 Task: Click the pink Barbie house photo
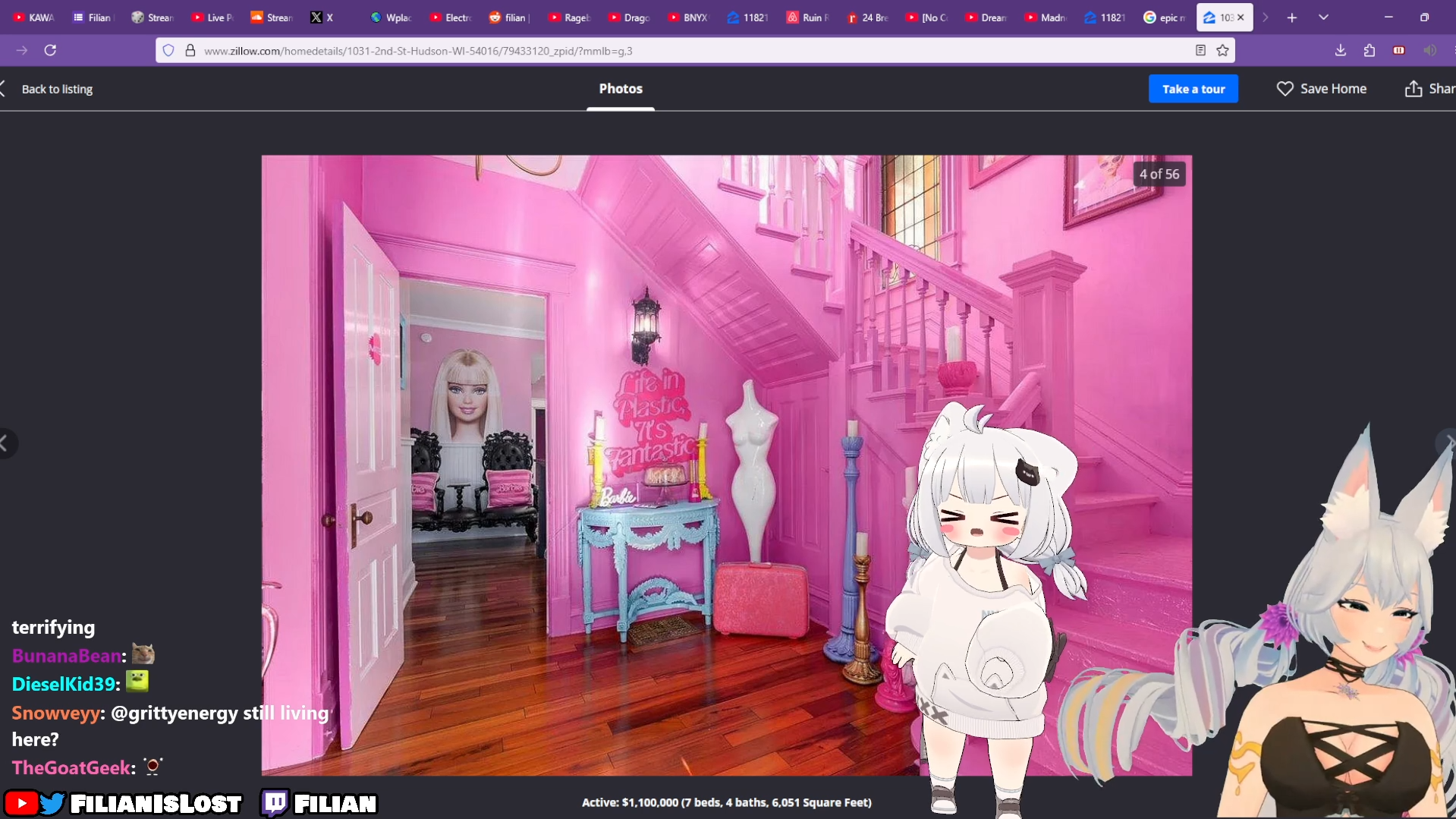point(726,465)
